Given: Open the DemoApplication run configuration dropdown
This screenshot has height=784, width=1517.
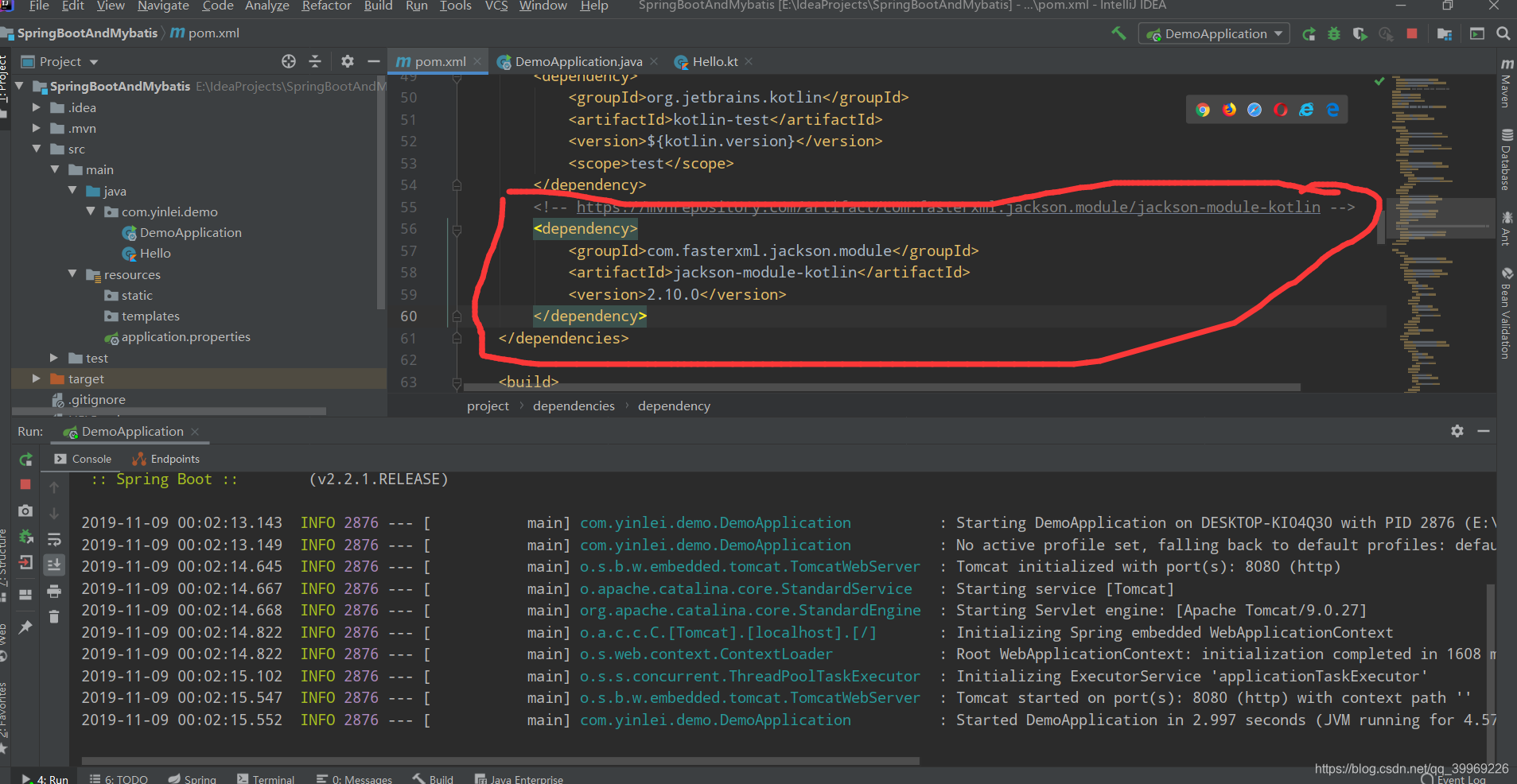Looking at the screenshot, I should click(x=1277, y=33).
